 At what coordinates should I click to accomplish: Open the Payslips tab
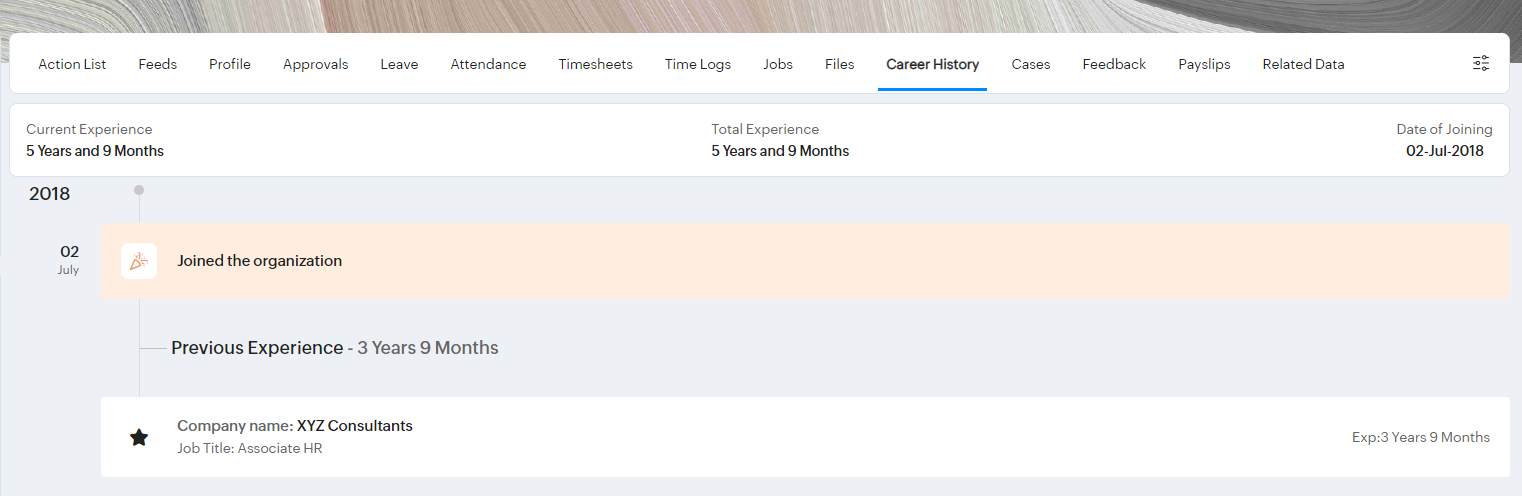(x=1204, y=64)
